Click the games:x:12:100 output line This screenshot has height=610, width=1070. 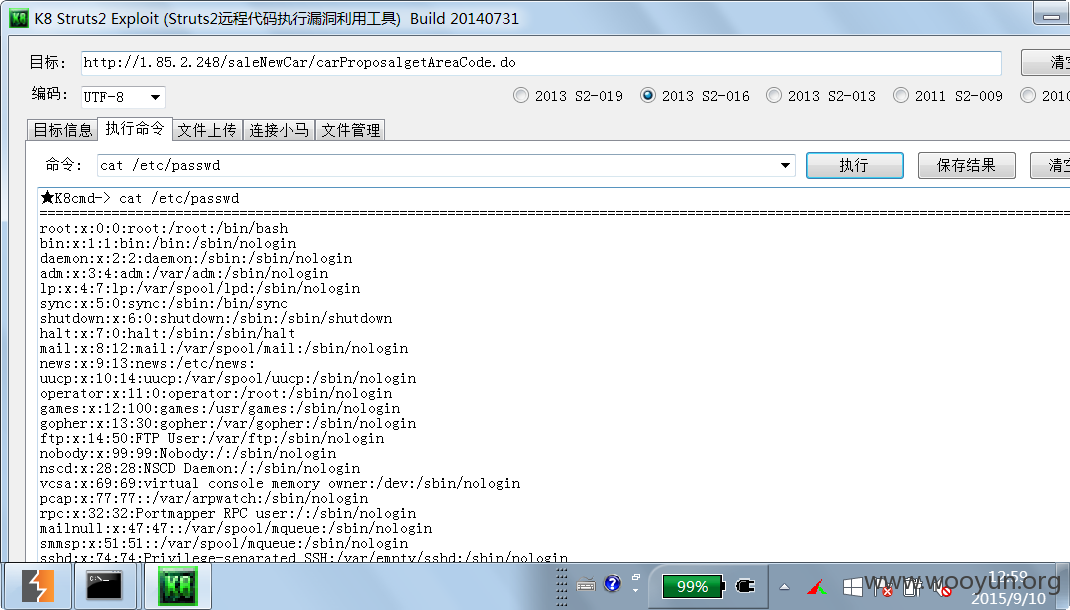tap(220, 409)
